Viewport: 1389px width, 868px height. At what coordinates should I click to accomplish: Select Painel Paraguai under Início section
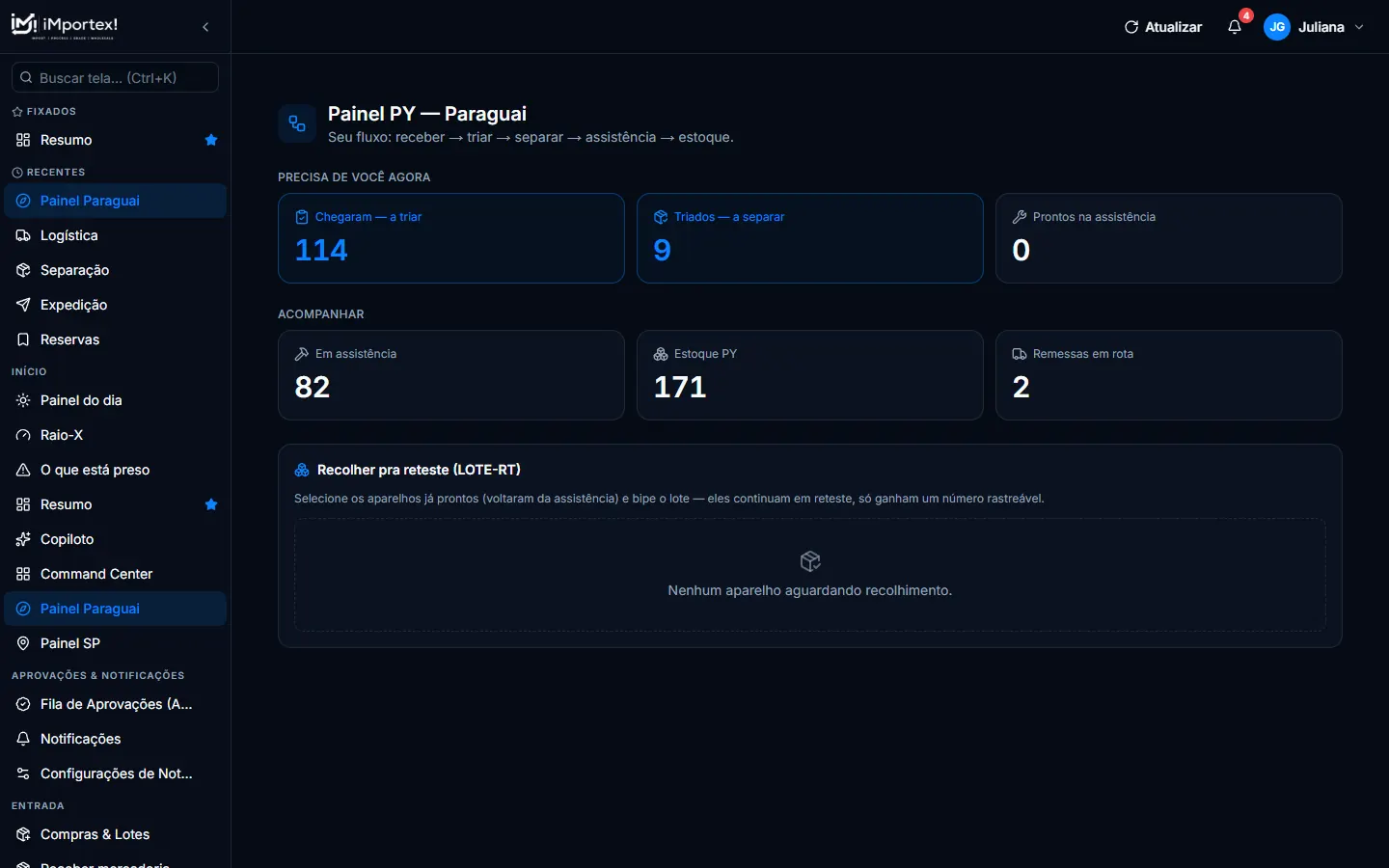point(115,609)
